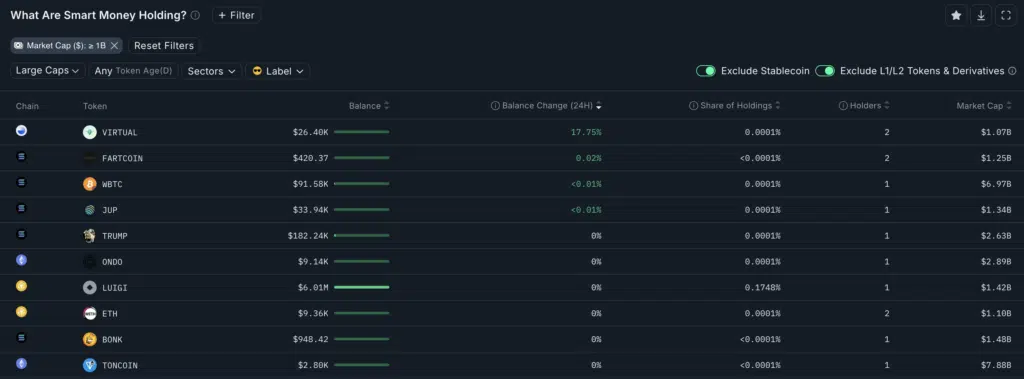Open fullscreen view of the table
Viewport: 1024px width, 379px height.
1006,16
